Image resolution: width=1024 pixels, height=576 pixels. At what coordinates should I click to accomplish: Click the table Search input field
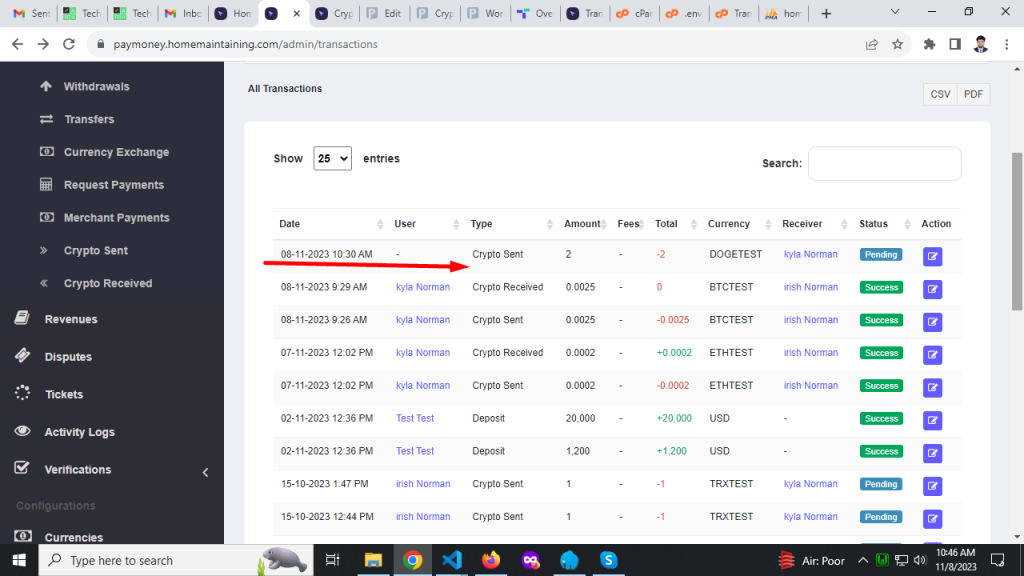884,163
